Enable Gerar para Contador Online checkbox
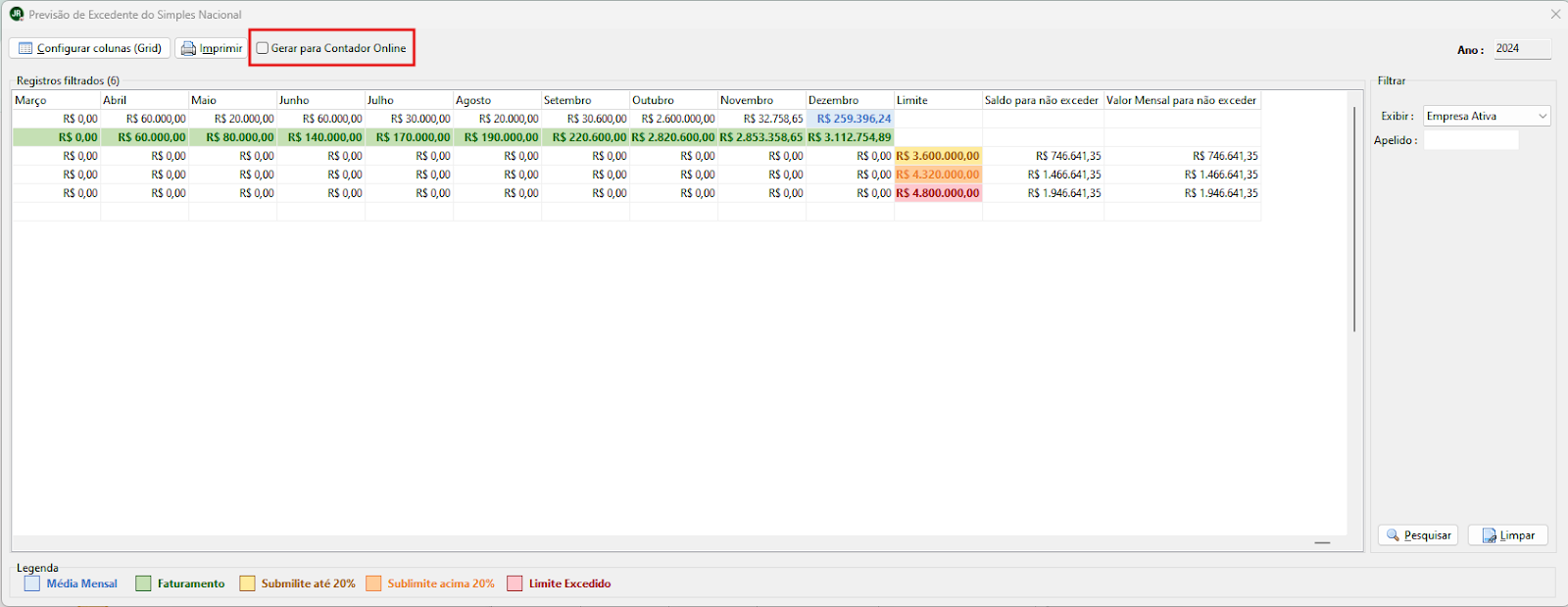Viewport: 1568px width, 607px height. (263, 48)
